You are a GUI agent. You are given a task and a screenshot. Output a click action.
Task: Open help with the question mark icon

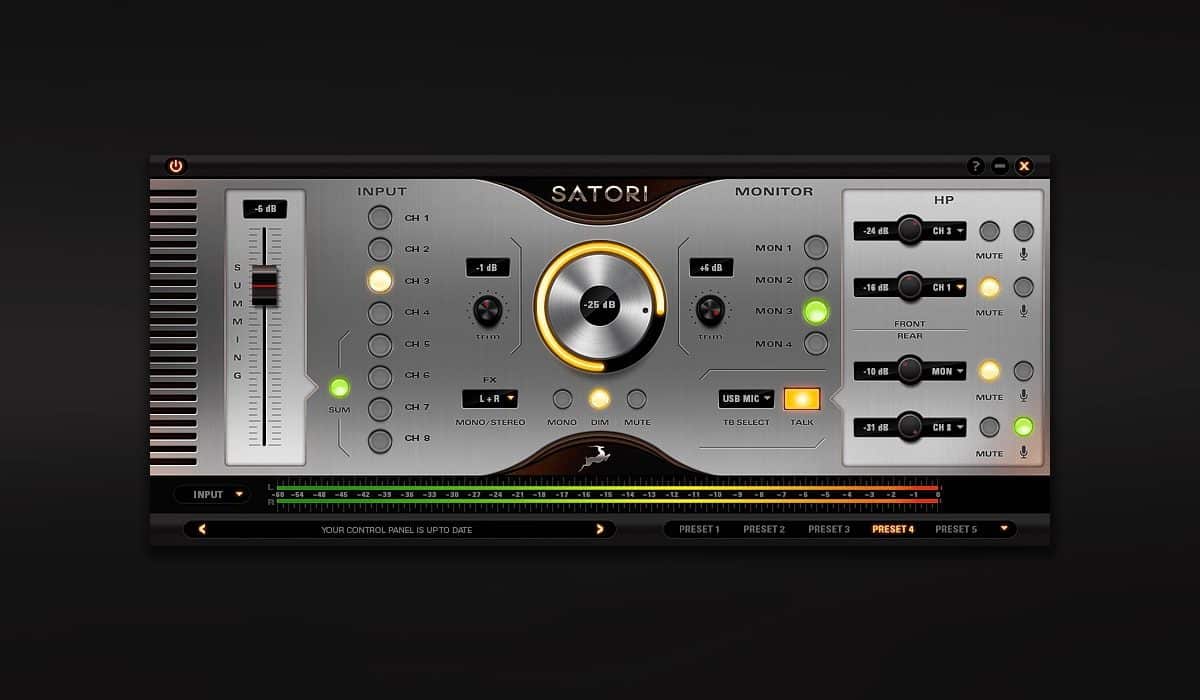(x=976, y=166)
